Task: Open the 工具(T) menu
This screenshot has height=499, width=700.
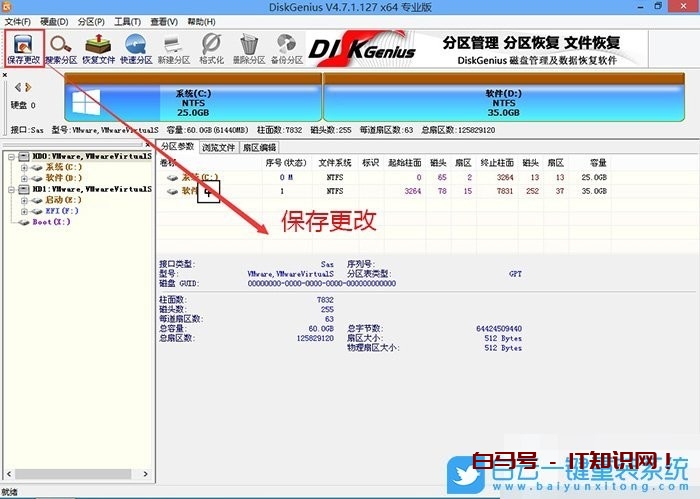Action: 127,21
